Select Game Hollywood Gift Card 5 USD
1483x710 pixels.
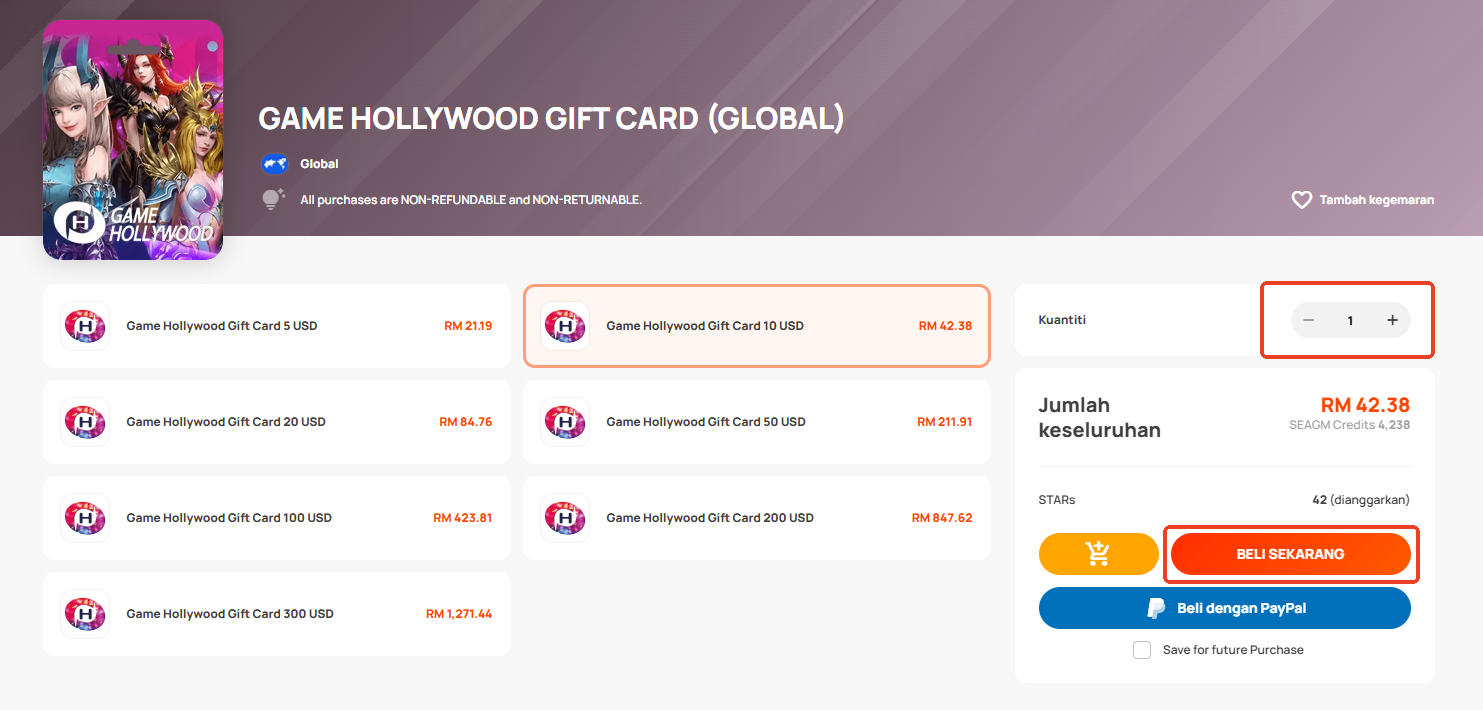pos(277,326)
